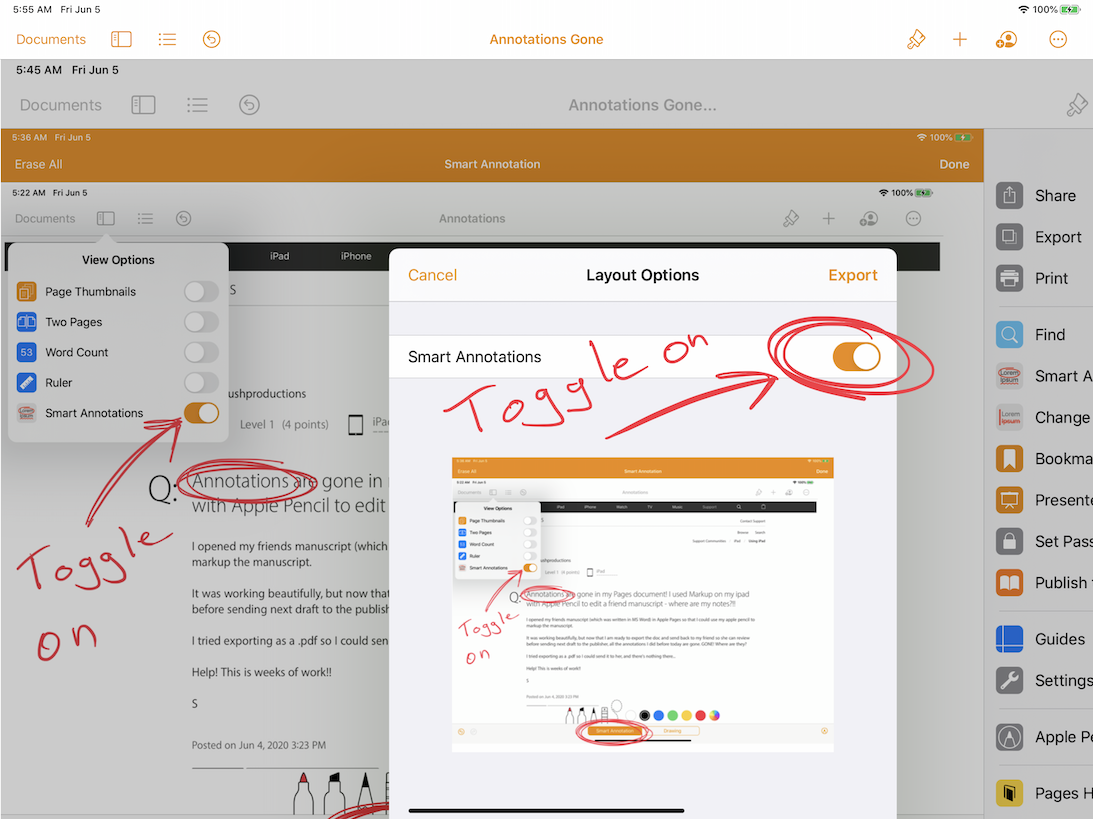This screenshot has height=819, width=1093.
Task: Open the Format brush icon in top orange toolbar
Action: pos(916,39)
